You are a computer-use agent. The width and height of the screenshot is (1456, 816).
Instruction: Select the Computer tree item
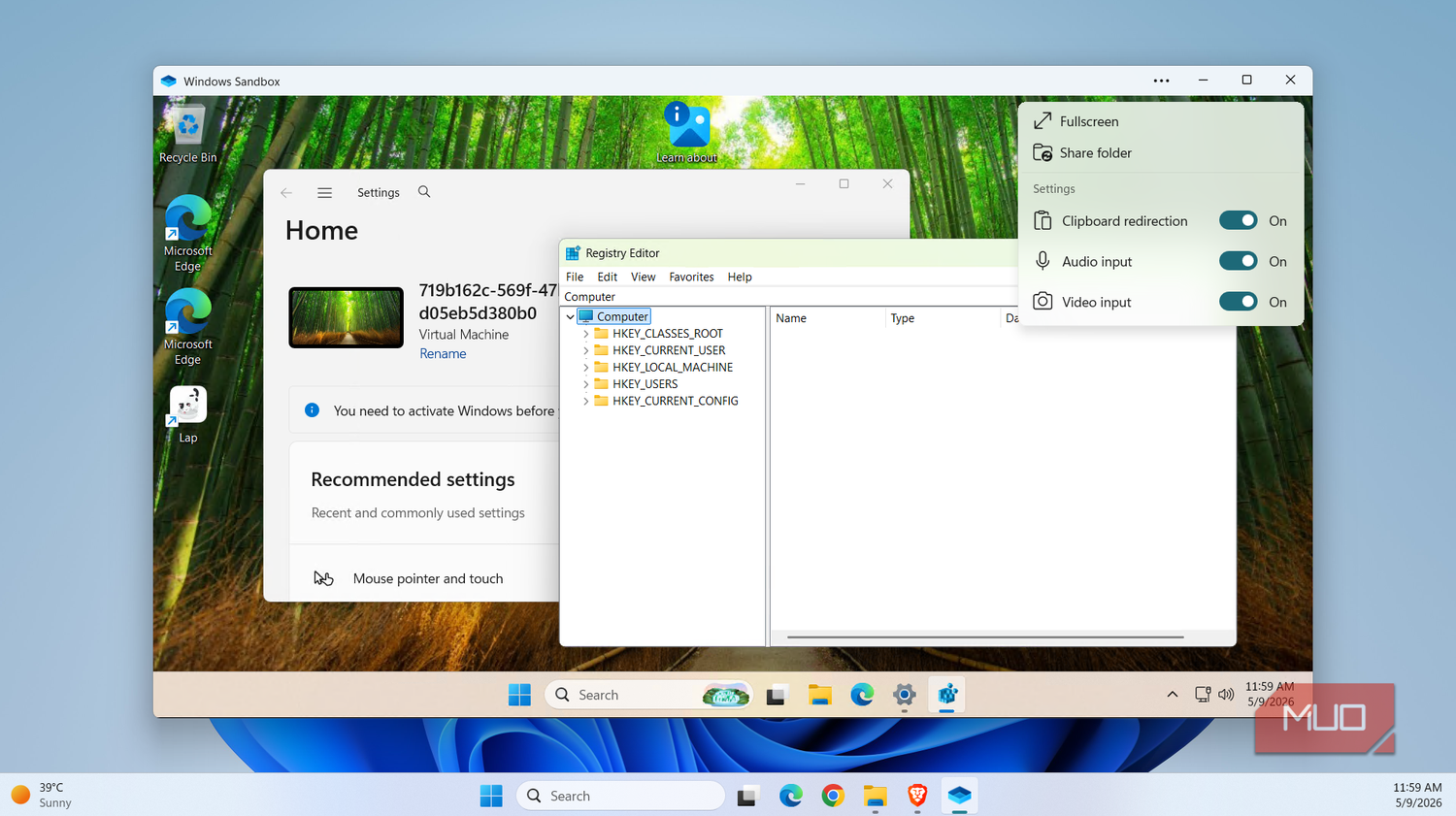point(614,316)
